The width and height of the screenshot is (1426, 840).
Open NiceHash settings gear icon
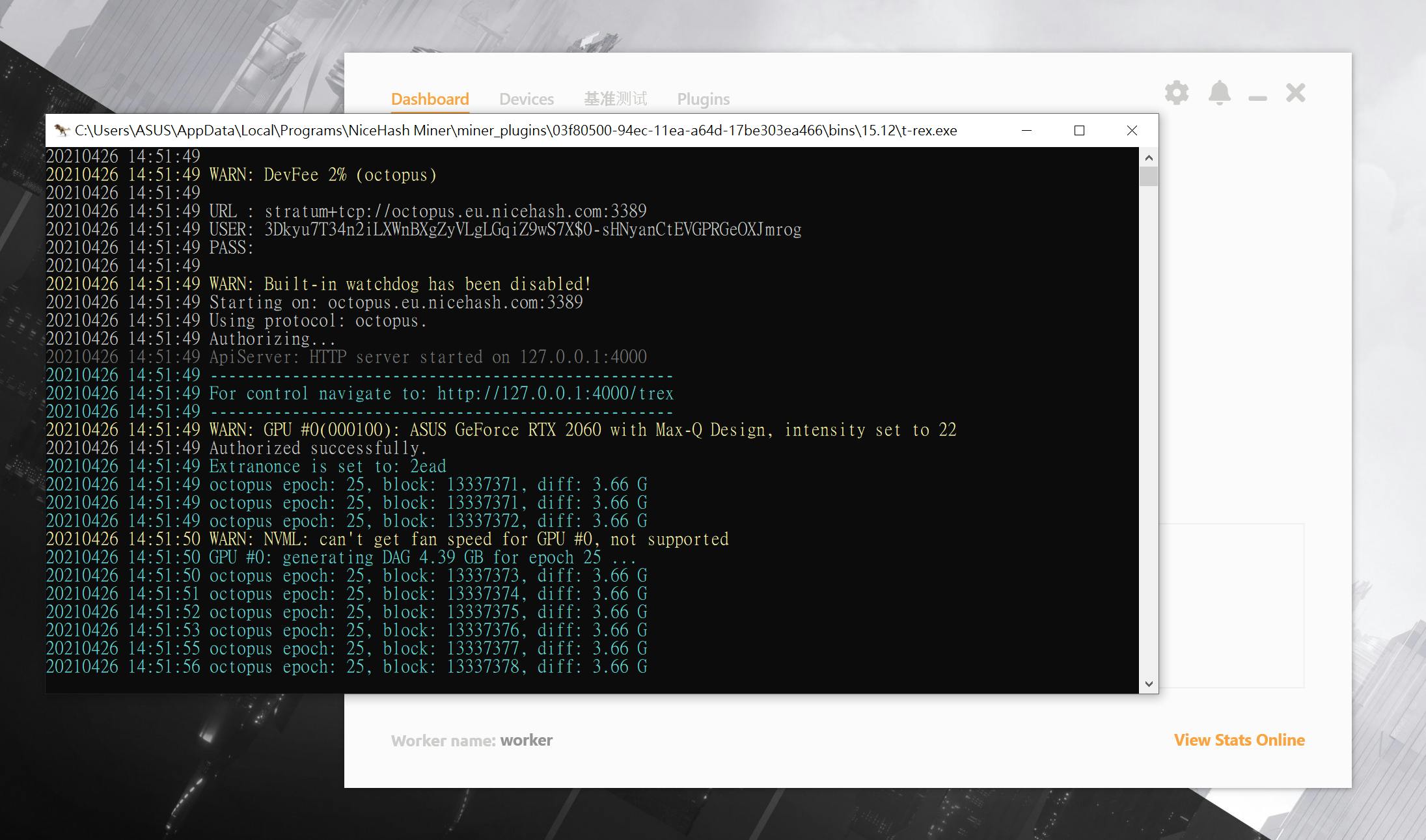point(1176,93)
